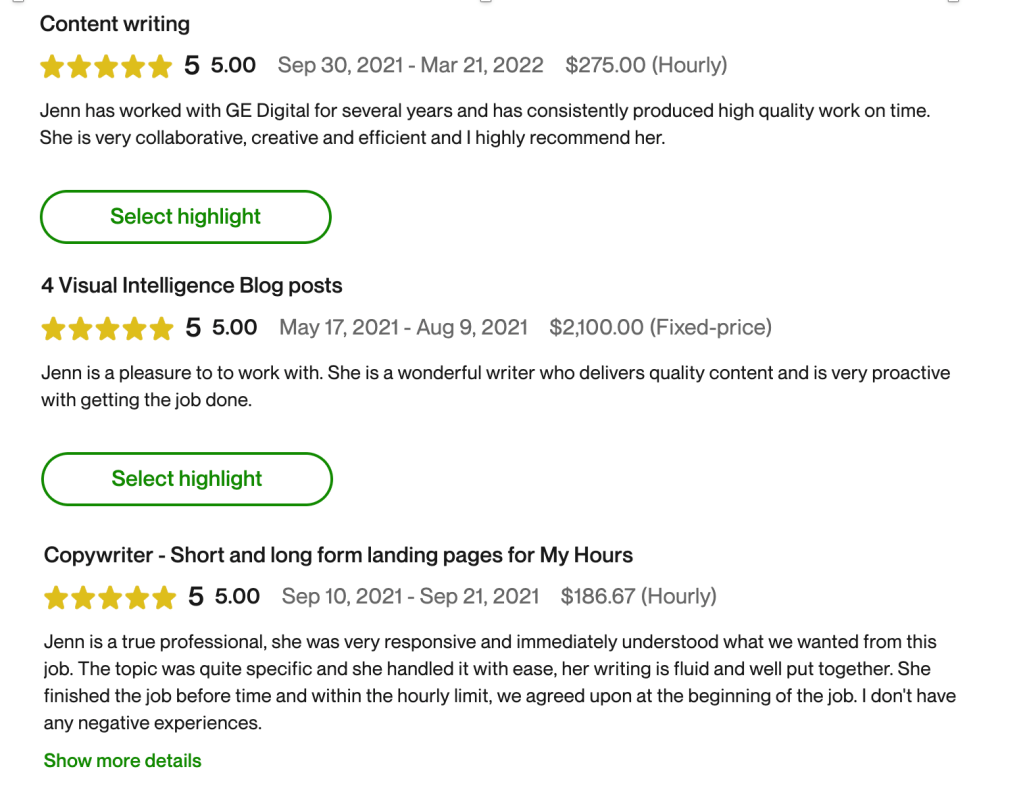This screenshot has height=788, width=1023.
Task: Click the first star of the Content writing rating
Action: coord(52,67)
